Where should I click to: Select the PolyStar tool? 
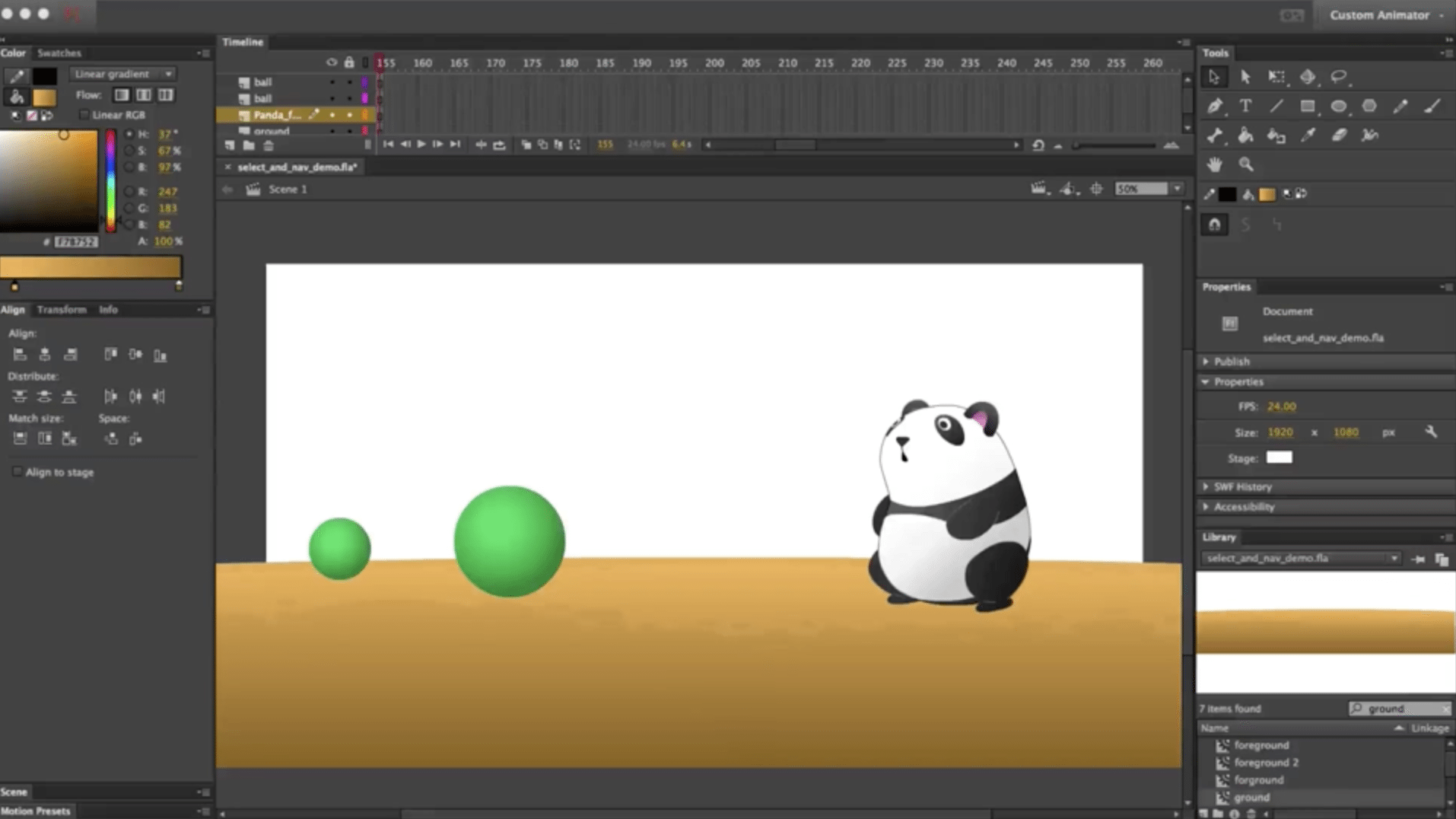coord(1369,107)
